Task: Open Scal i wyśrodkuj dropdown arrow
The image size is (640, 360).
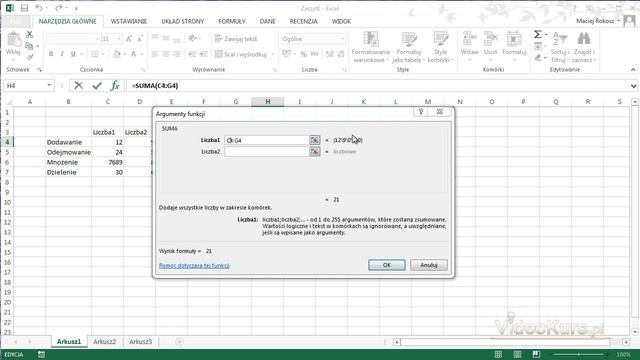Action: (x=272, y=54)
